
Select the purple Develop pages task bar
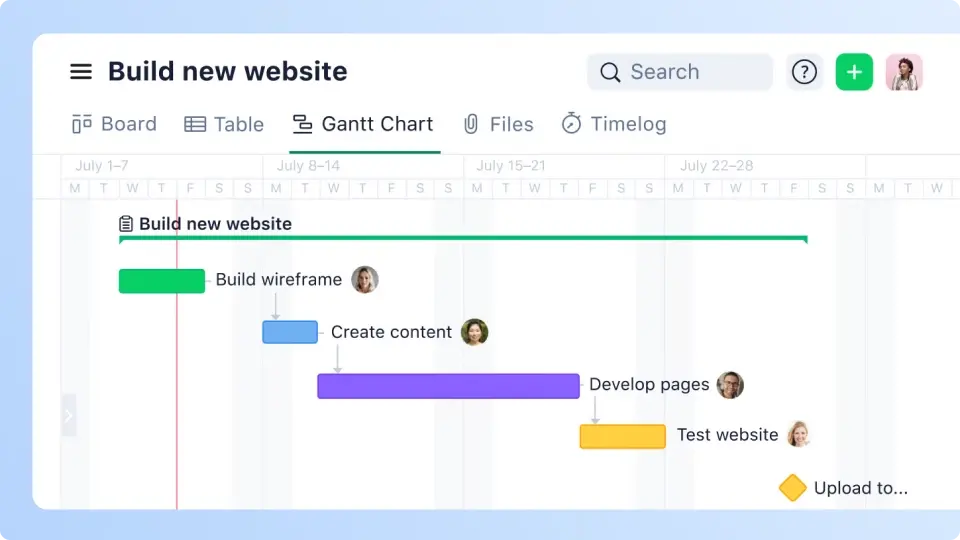click(x=448, y=386)
